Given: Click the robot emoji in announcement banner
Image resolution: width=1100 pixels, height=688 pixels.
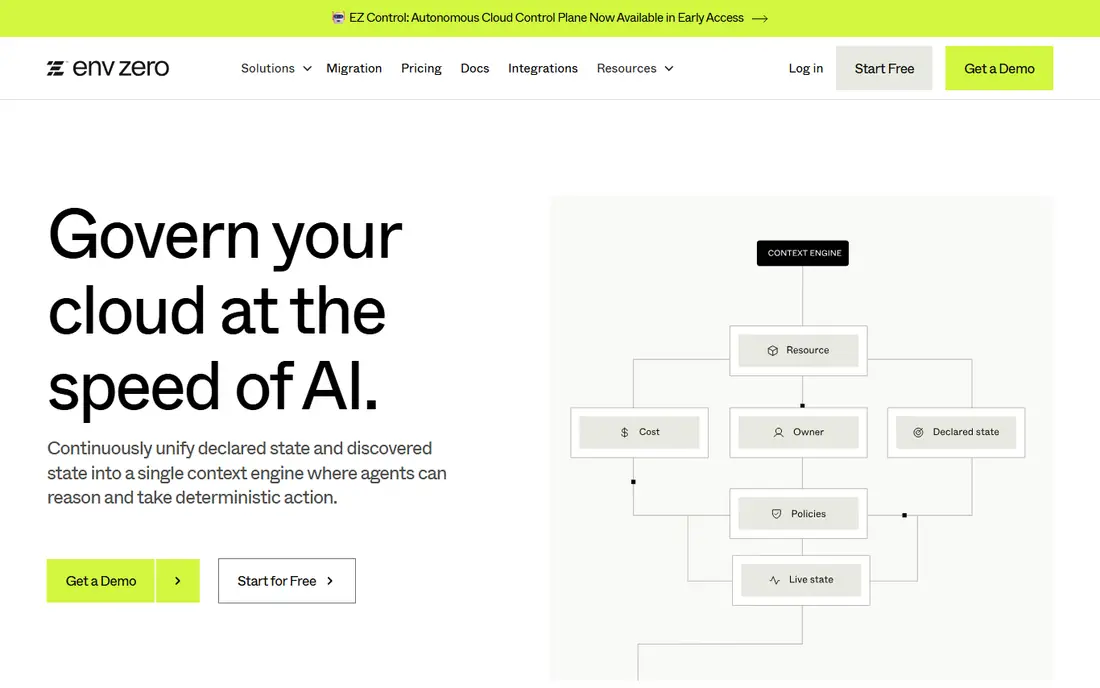Looking at the screenshot, I should tap(338, 18).
